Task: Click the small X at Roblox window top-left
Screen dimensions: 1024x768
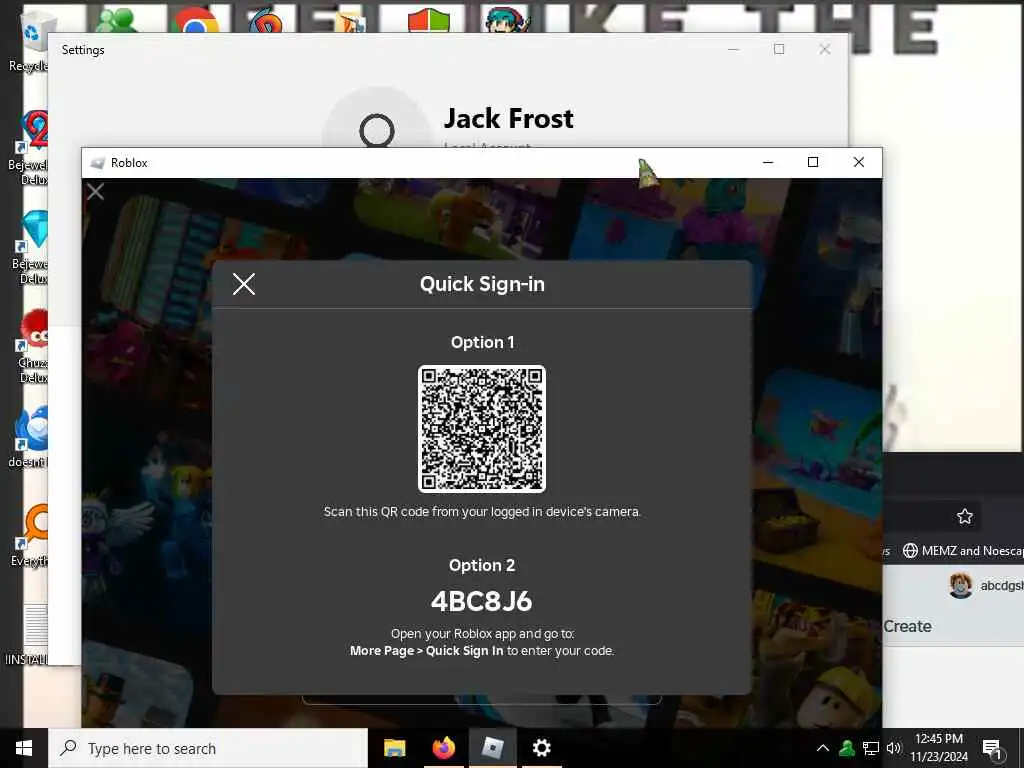Action: pyautogui.click(x=95, y=191)
